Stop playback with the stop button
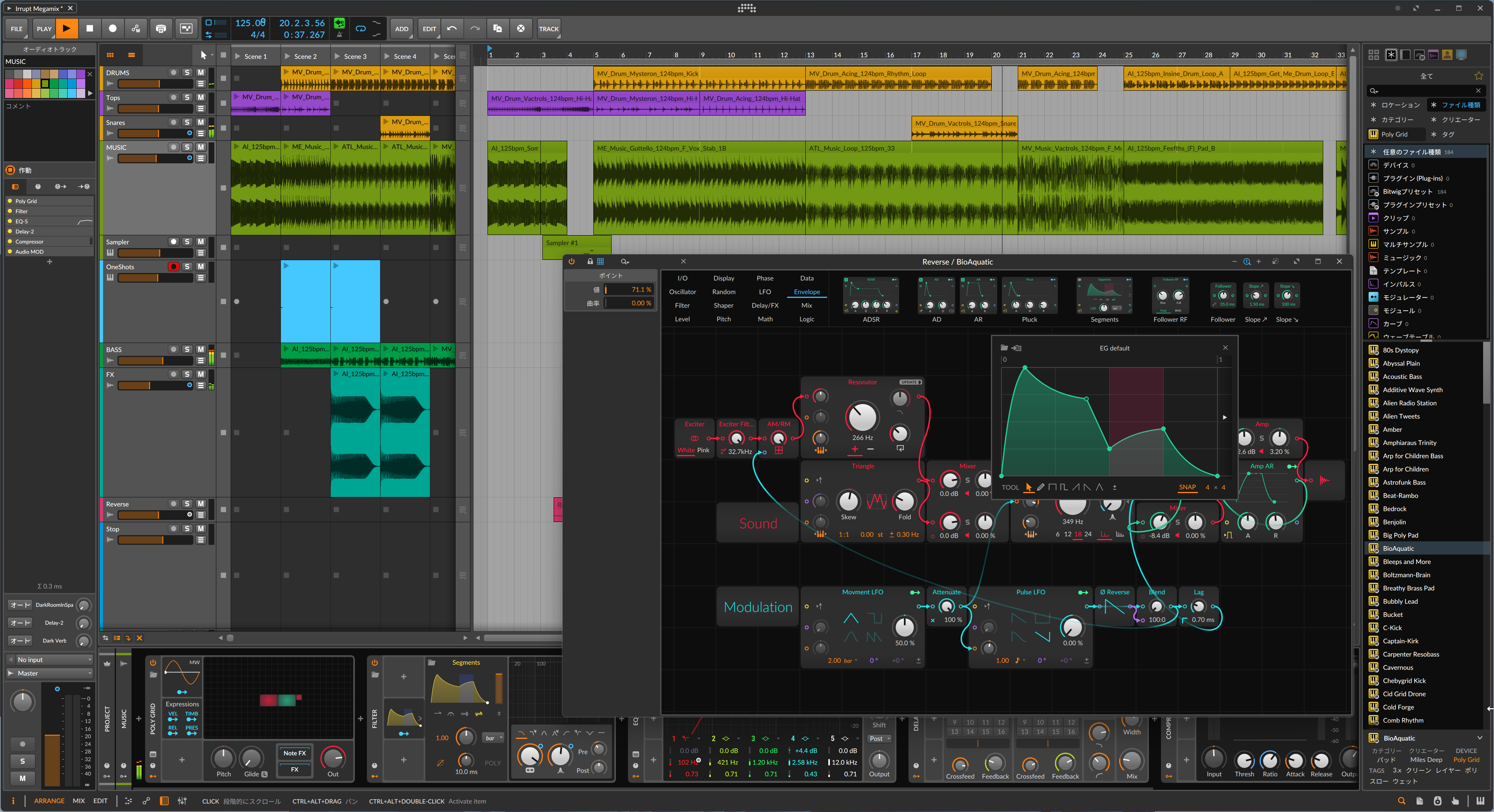 pyautogui.click(x=89, y=28)
